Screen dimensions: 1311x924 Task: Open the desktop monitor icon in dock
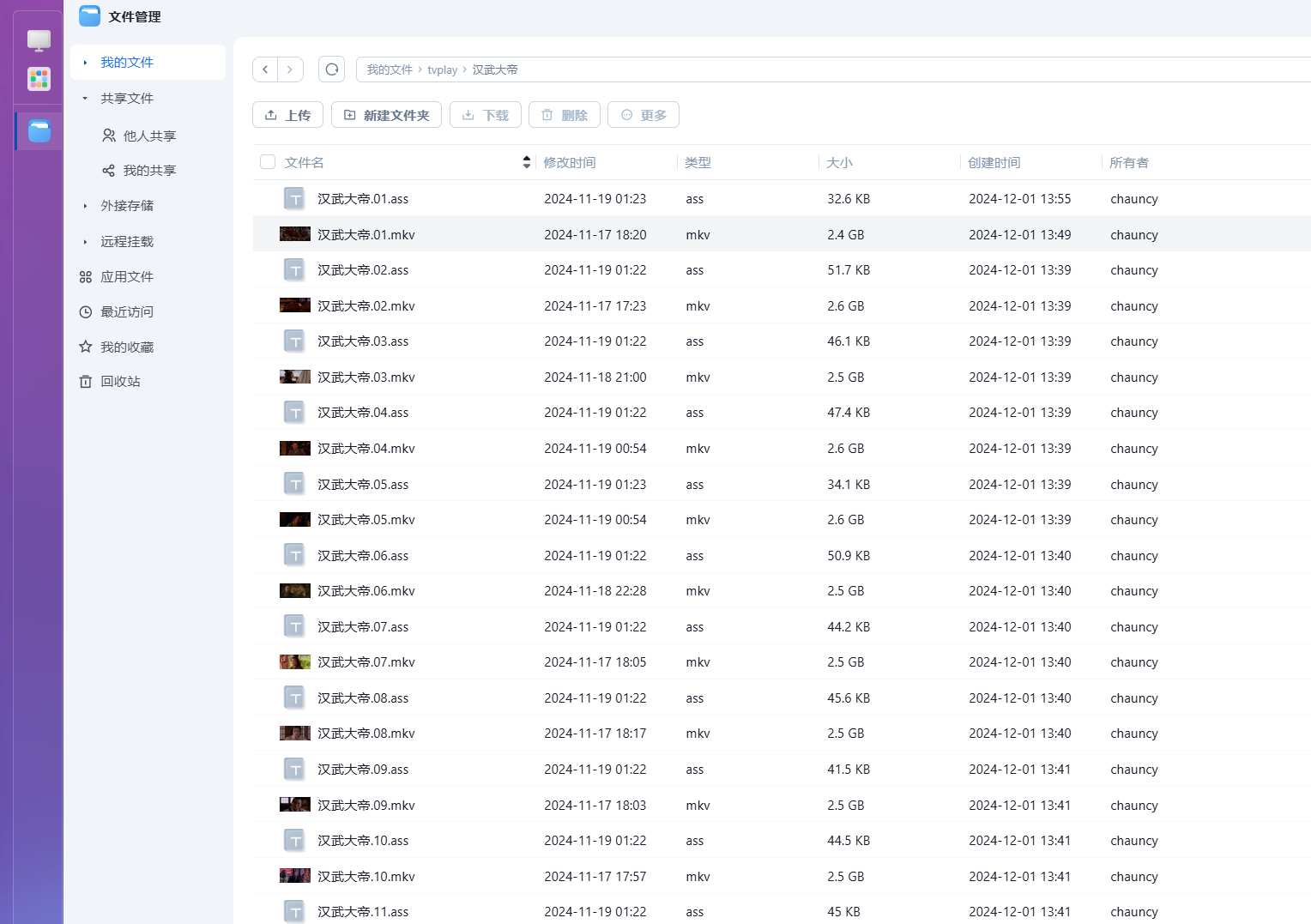39,40
